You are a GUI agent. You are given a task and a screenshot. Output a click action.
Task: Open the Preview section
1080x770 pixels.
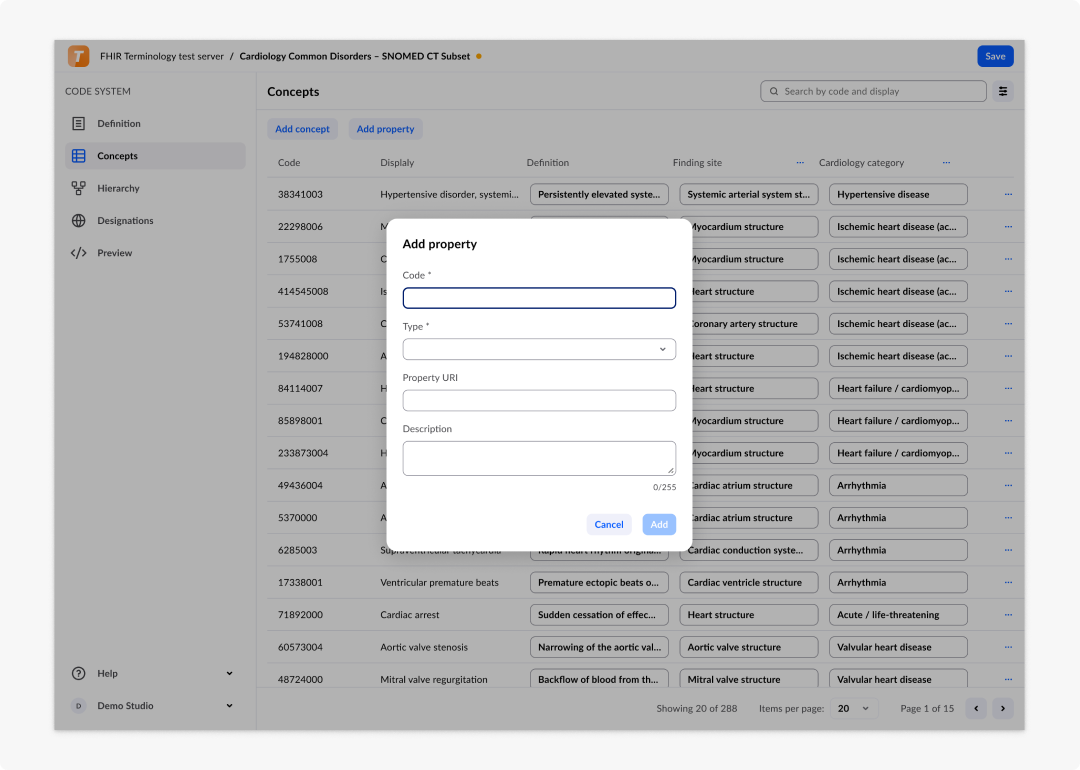point(155,253)
